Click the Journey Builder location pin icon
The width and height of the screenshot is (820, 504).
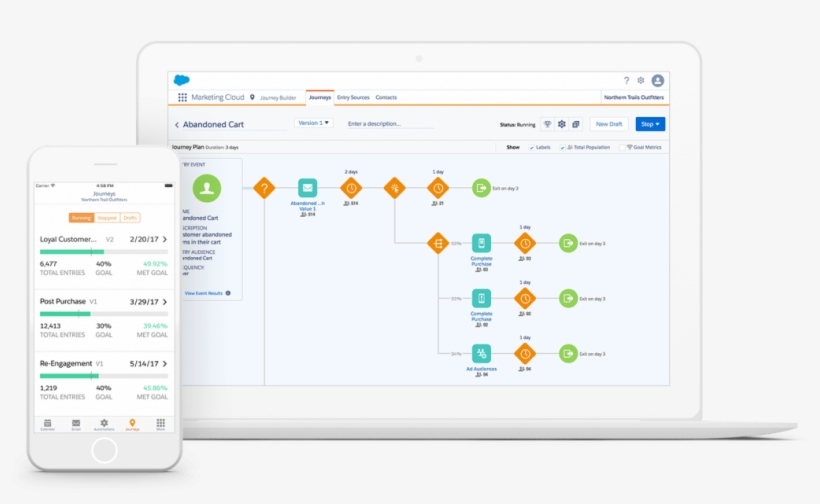[252, 97]
